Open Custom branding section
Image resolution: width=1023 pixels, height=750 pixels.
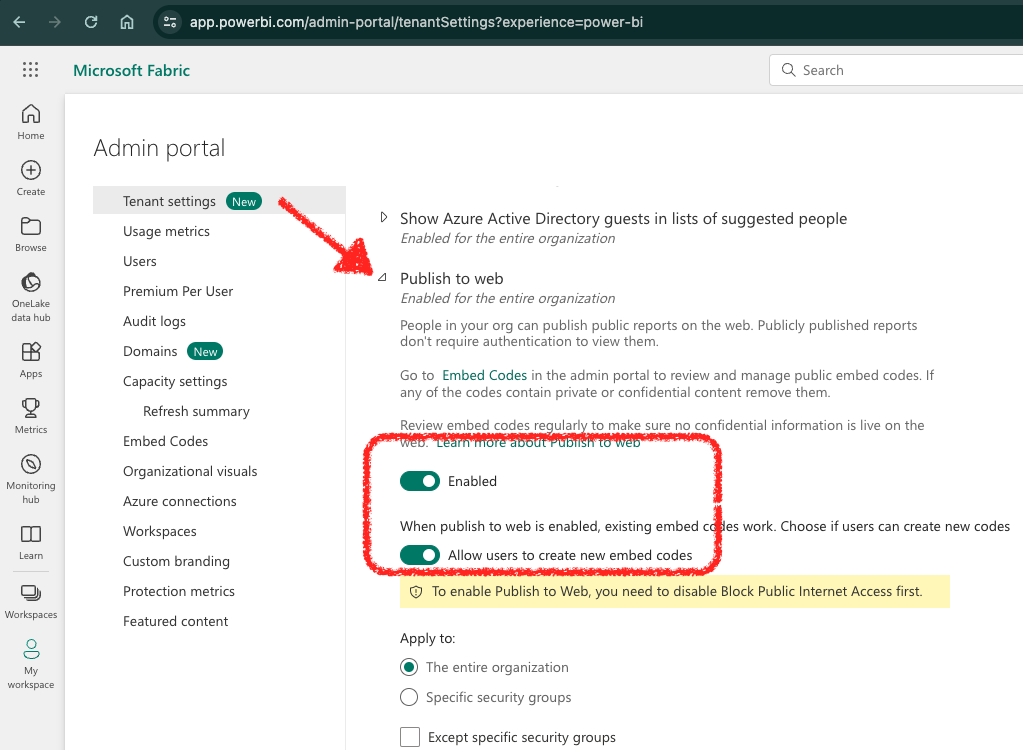tap(176, 562)
